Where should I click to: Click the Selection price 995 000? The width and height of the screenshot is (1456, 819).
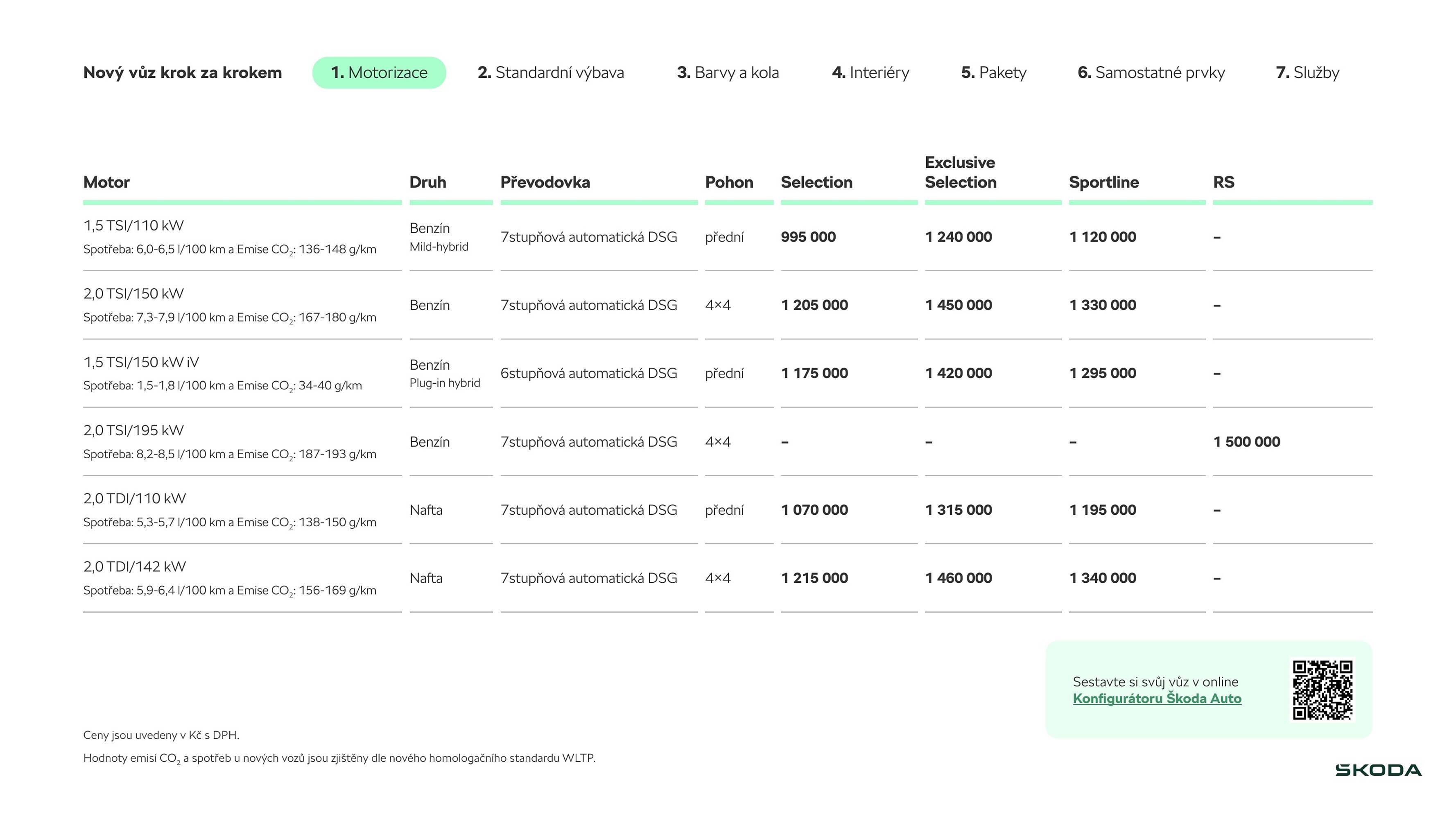[808, 237]
